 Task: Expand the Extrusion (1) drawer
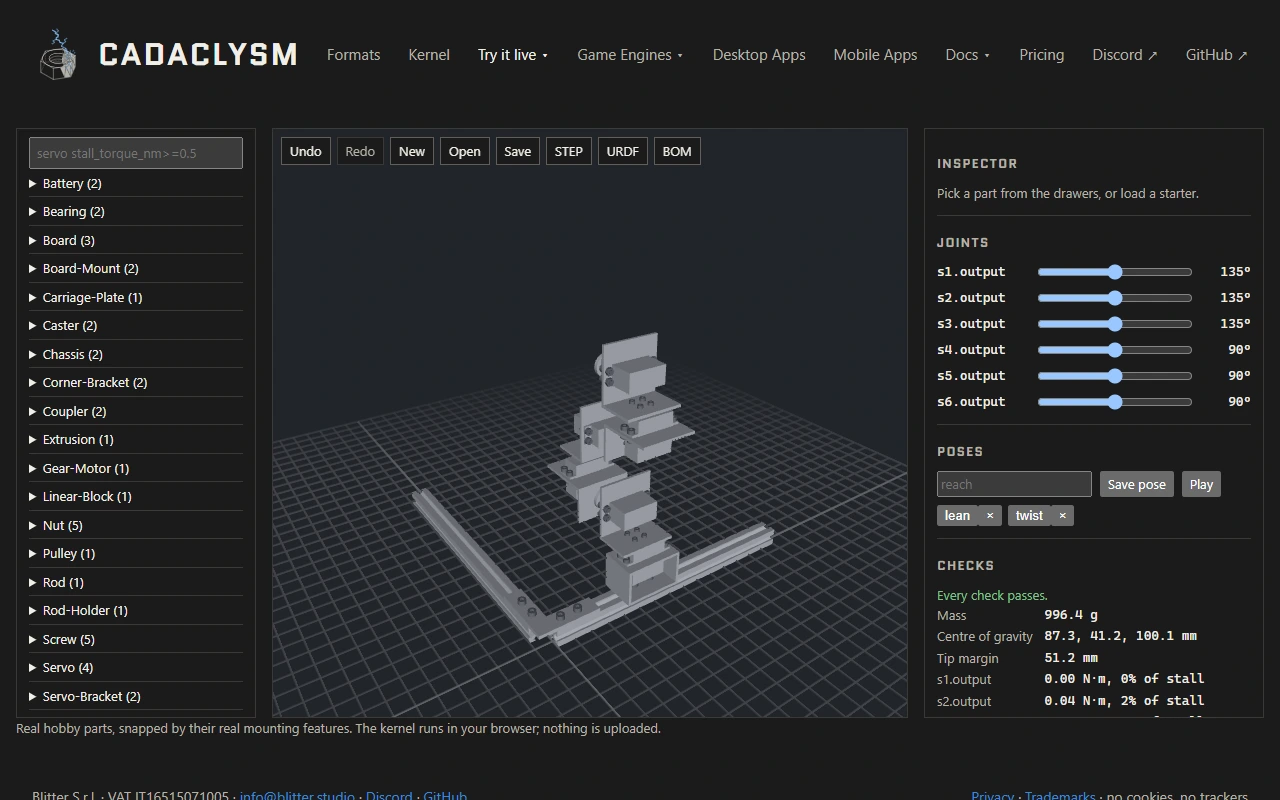136,440
